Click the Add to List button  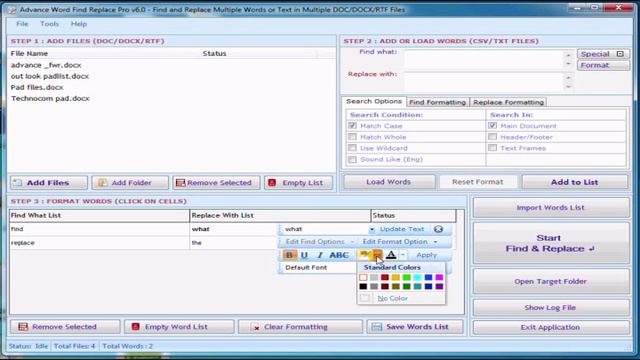click(574, 182)
